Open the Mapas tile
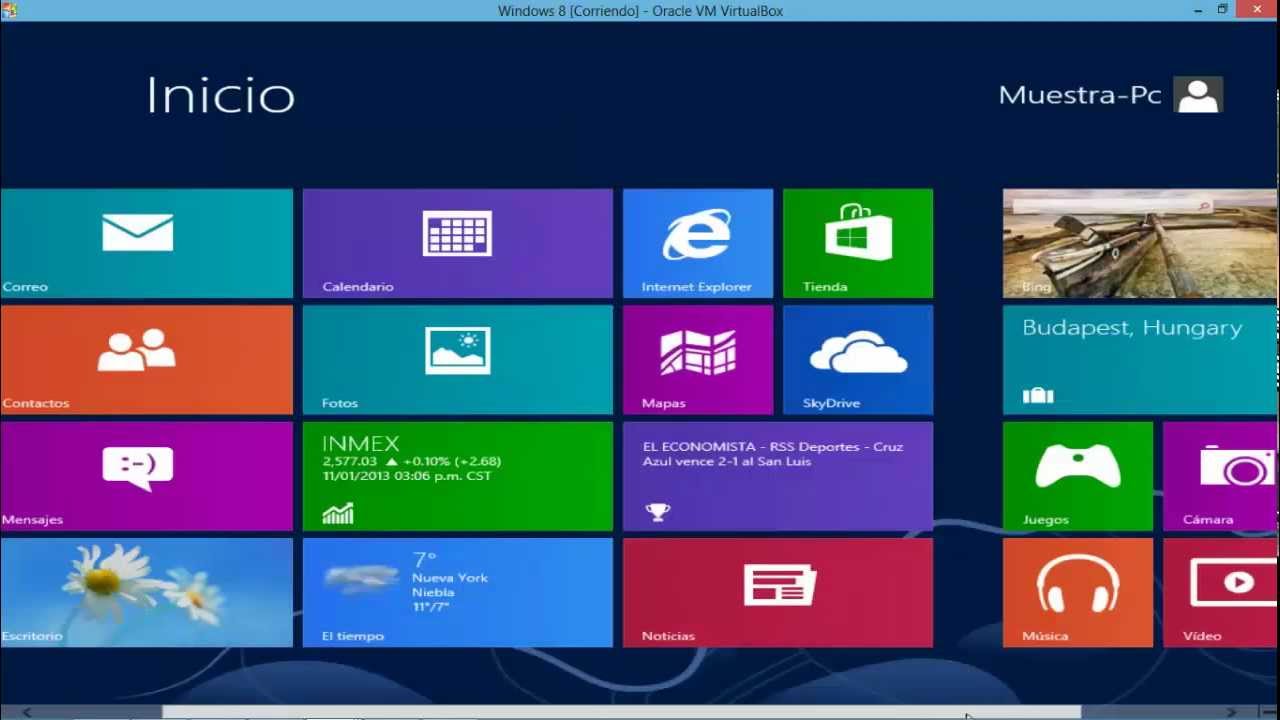1280x720 pixels. click(x=698, y=360)
